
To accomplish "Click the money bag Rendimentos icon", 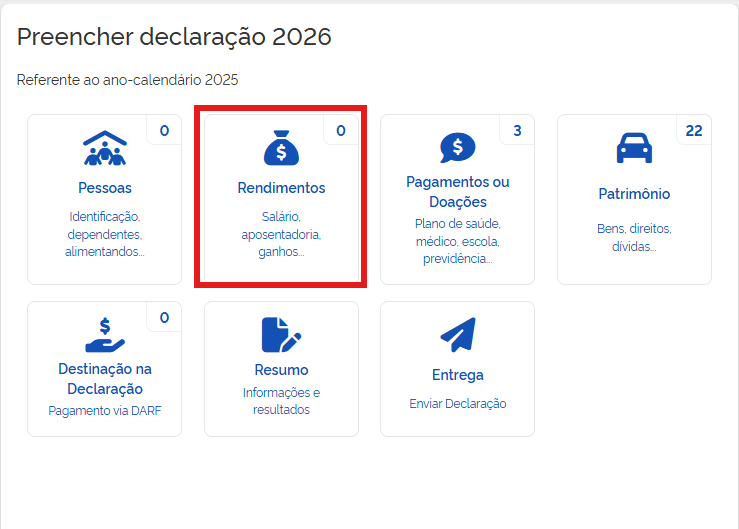I will coord(281,148).
